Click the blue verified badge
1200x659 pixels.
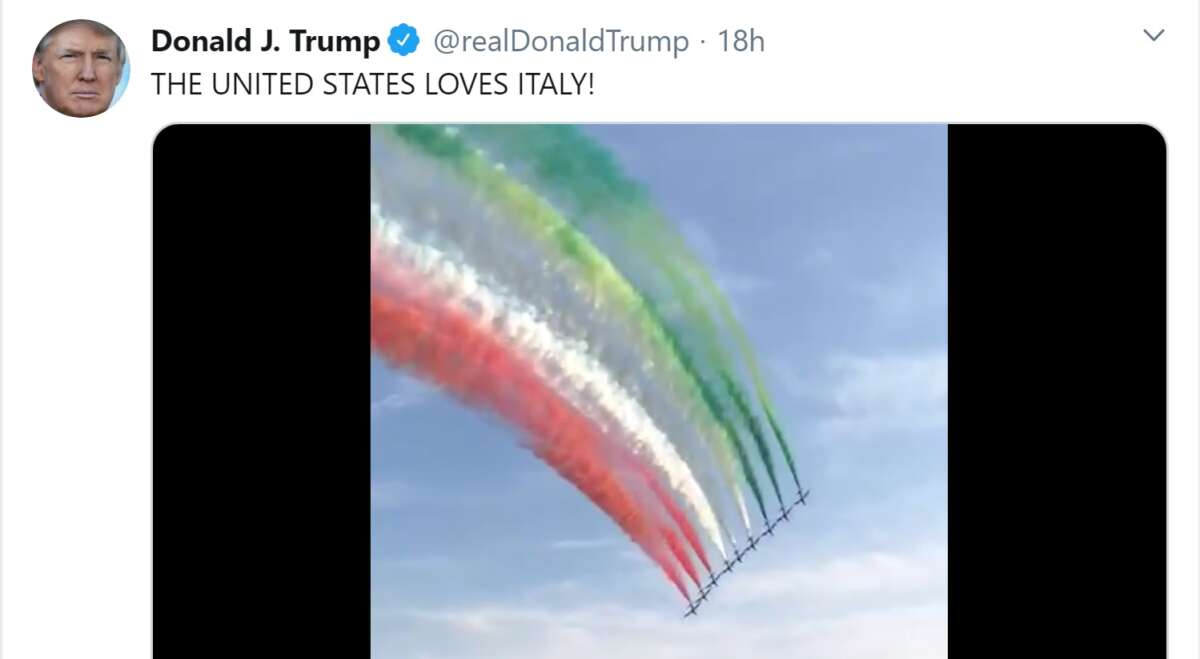coord(403,42)
